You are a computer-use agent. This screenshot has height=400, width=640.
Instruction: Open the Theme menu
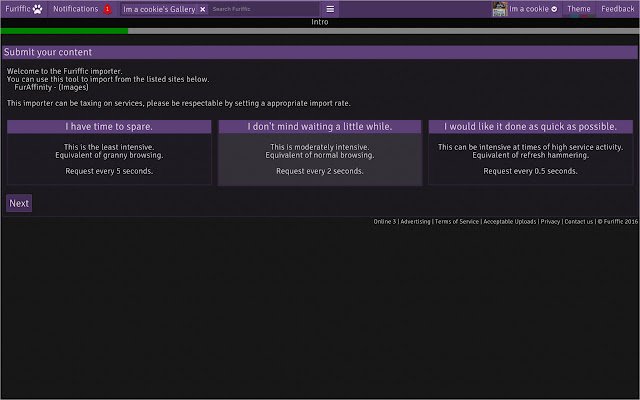click(579, 9)
